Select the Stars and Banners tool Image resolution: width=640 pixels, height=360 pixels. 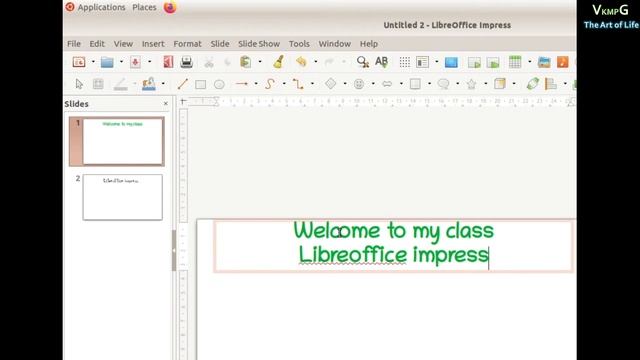(471, 84)
